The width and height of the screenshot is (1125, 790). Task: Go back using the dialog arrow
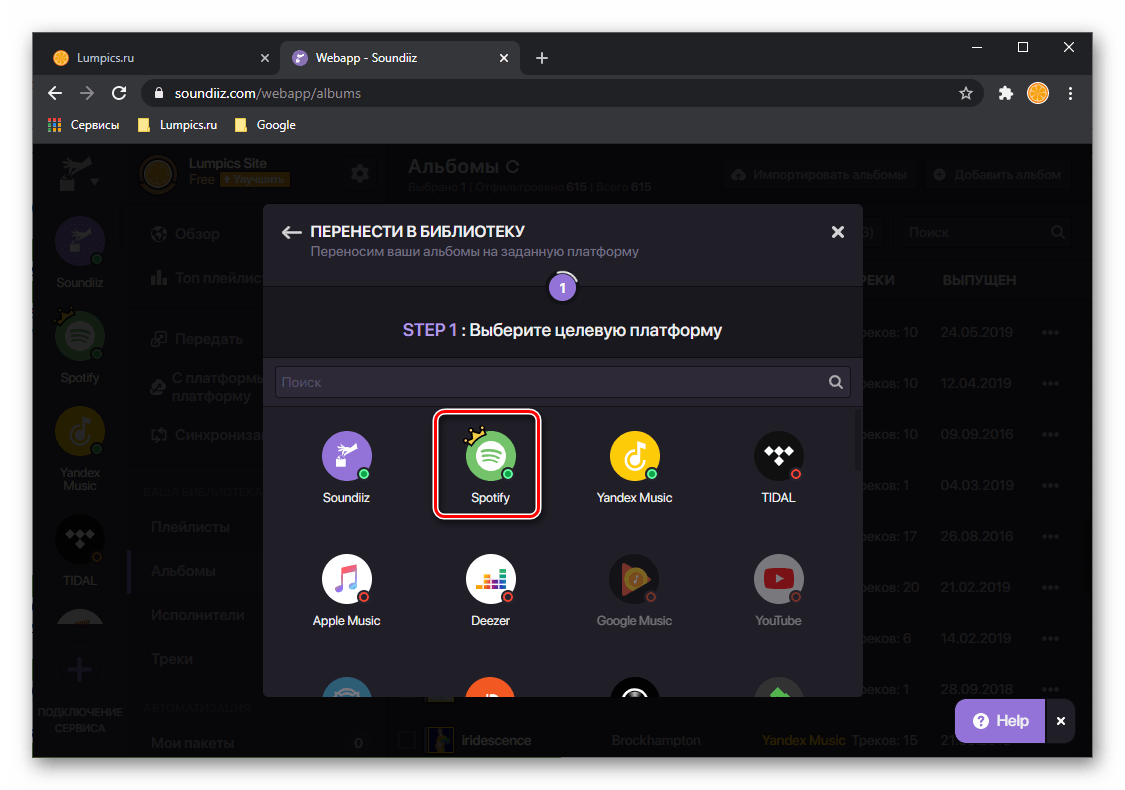(291, 232)
